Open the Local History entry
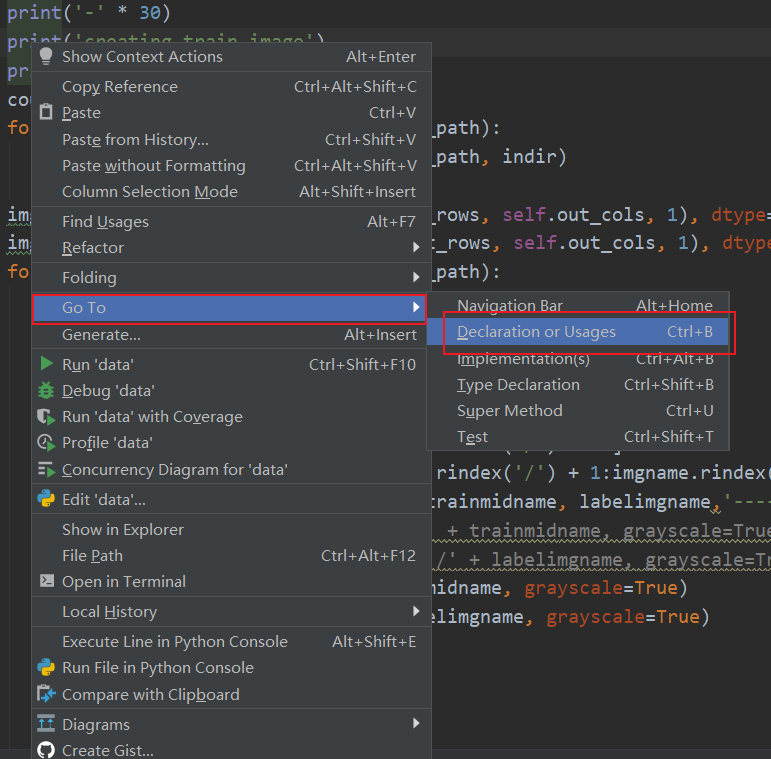This screenshot has height=759, width=771. click(x=232, y=612)
